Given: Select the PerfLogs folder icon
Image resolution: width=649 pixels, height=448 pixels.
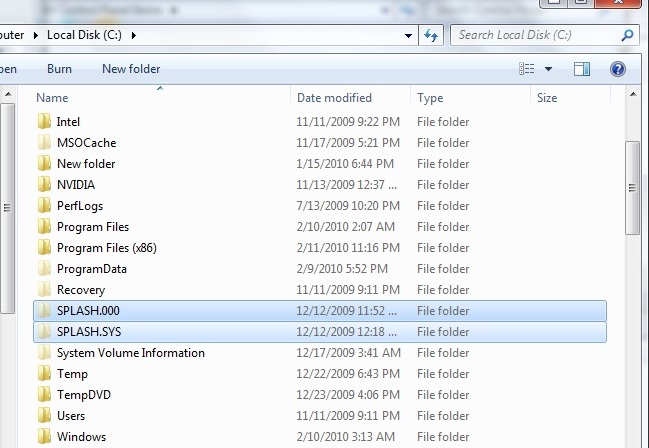Looking at the screenshot, I should [44, 206].
